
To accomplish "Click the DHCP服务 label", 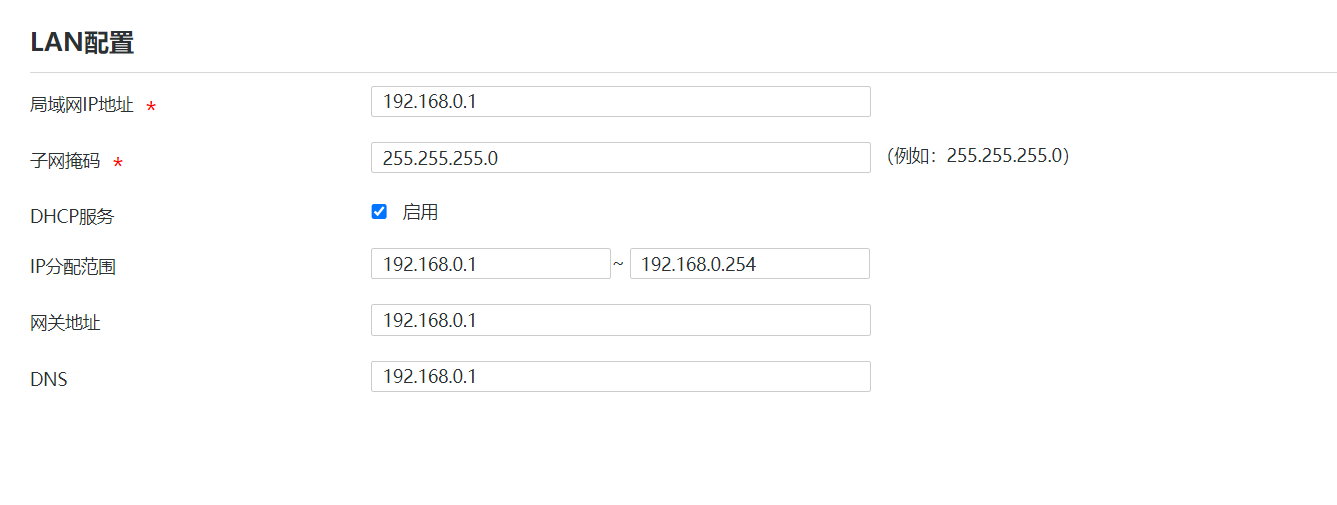I will [x=72, y=216].
